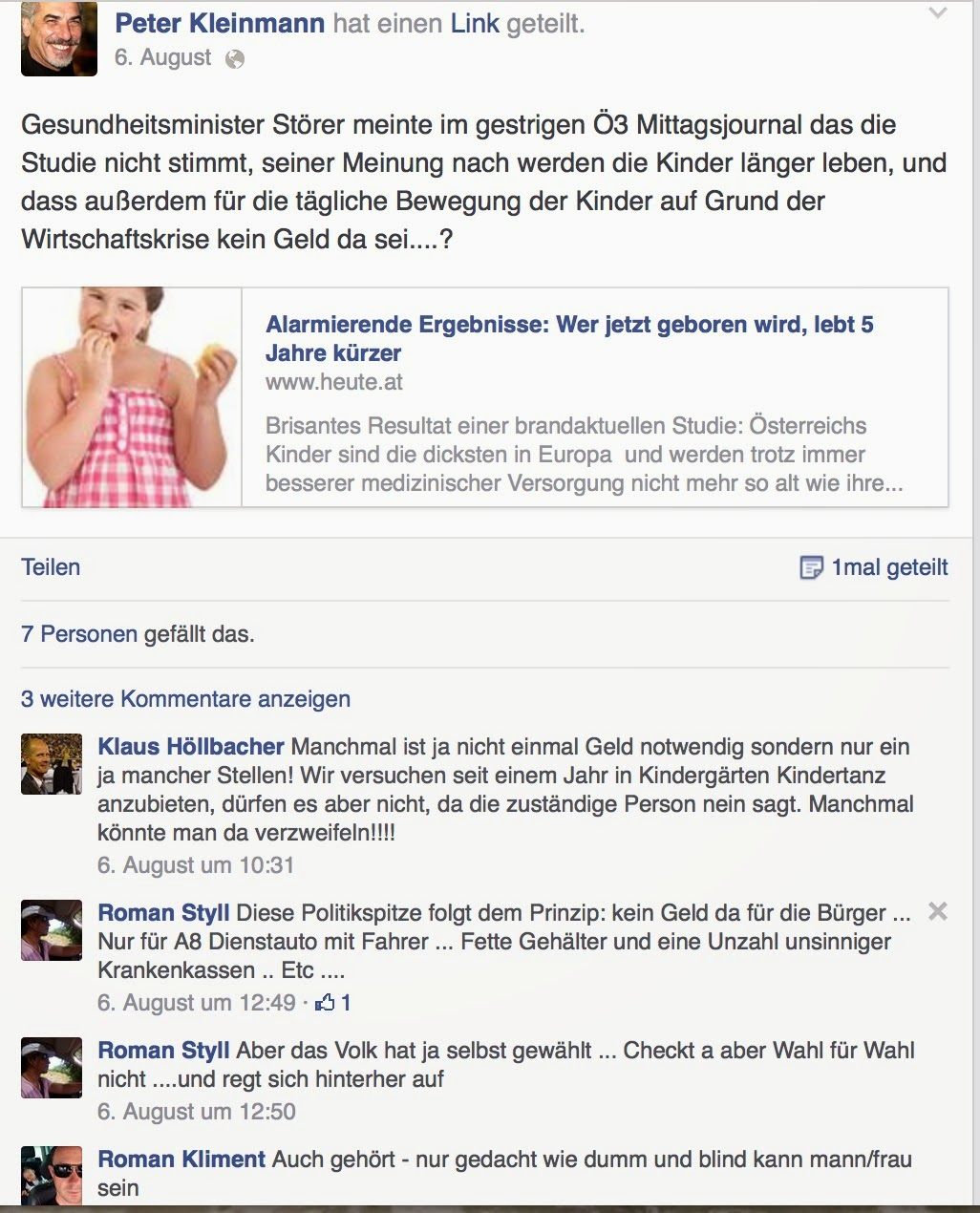
Task: Open Klaus Höllbacher's avatar
Action: [52, 764]
